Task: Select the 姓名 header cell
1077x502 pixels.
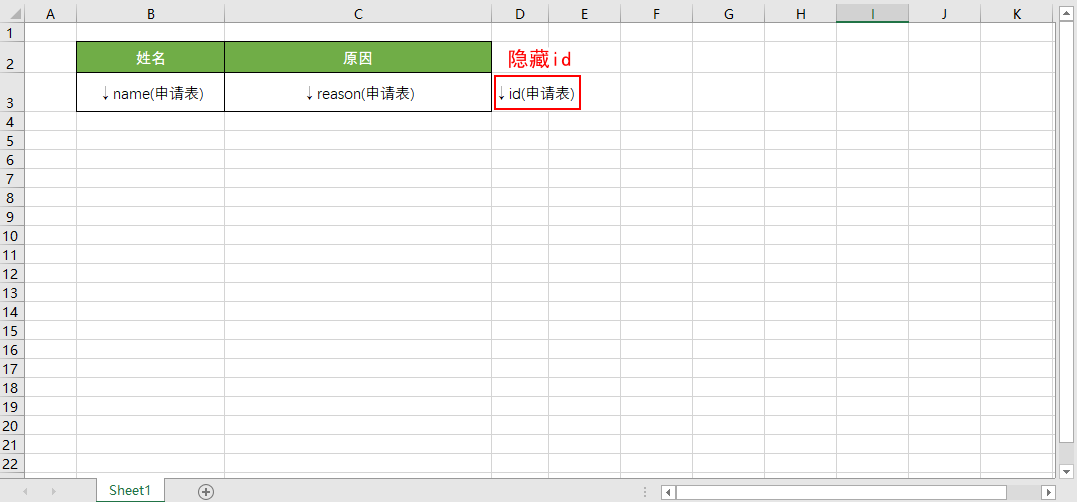Action: tap(150, 57)
